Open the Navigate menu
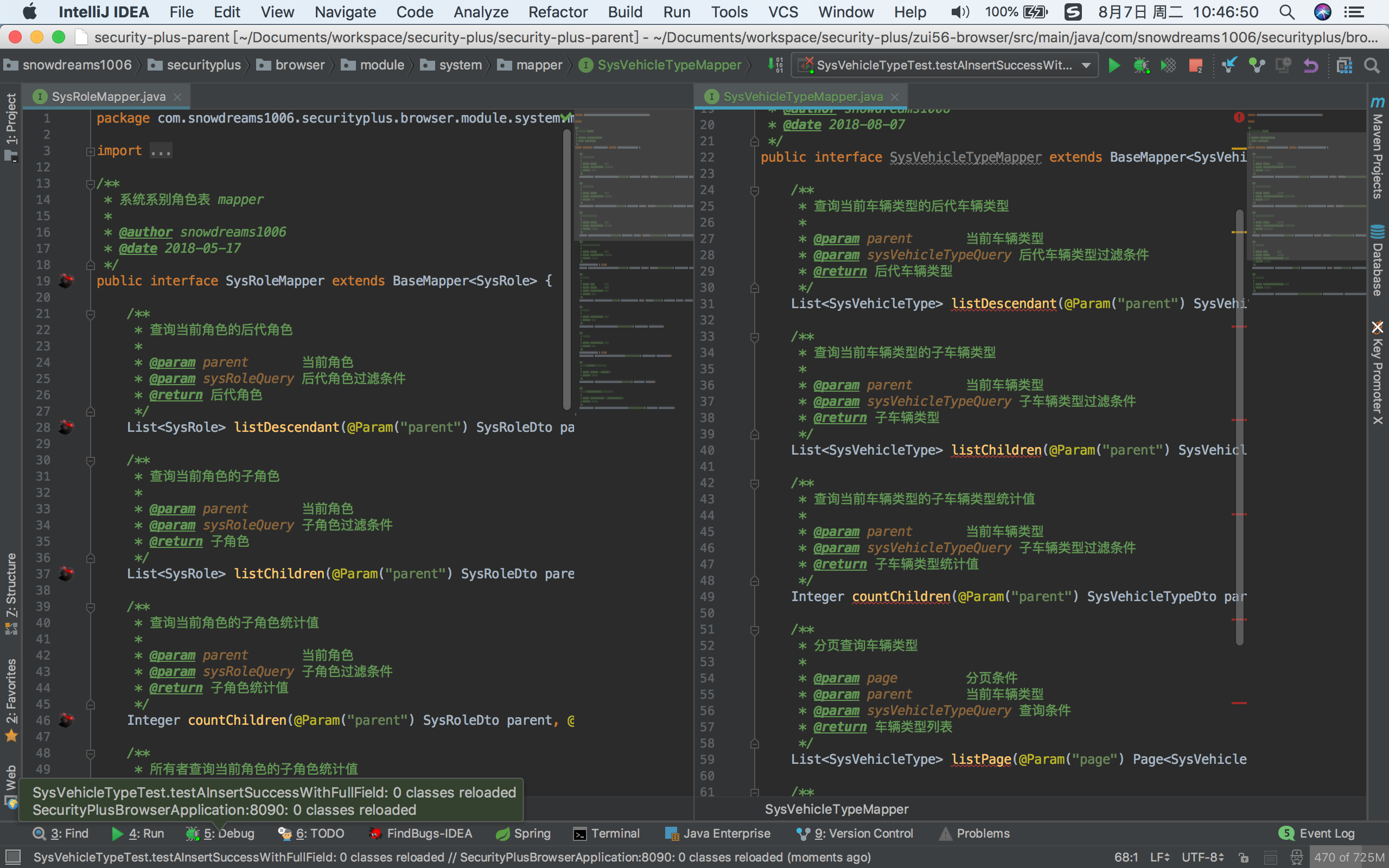Image resolution: width=1389 pixels, height=868 pixels. 345,12
